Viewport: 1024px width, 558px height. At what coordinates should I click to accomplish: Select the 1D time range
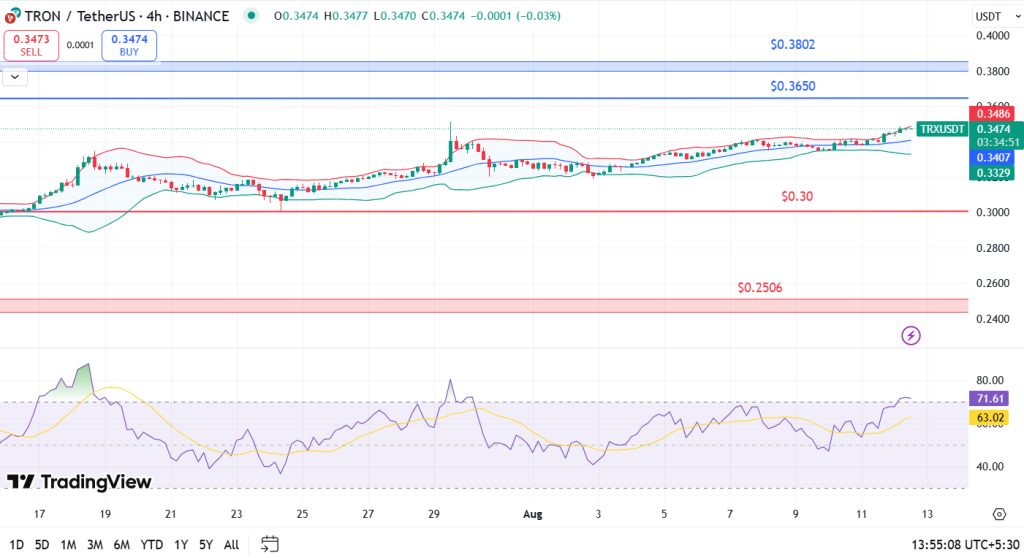pos(15,544)
